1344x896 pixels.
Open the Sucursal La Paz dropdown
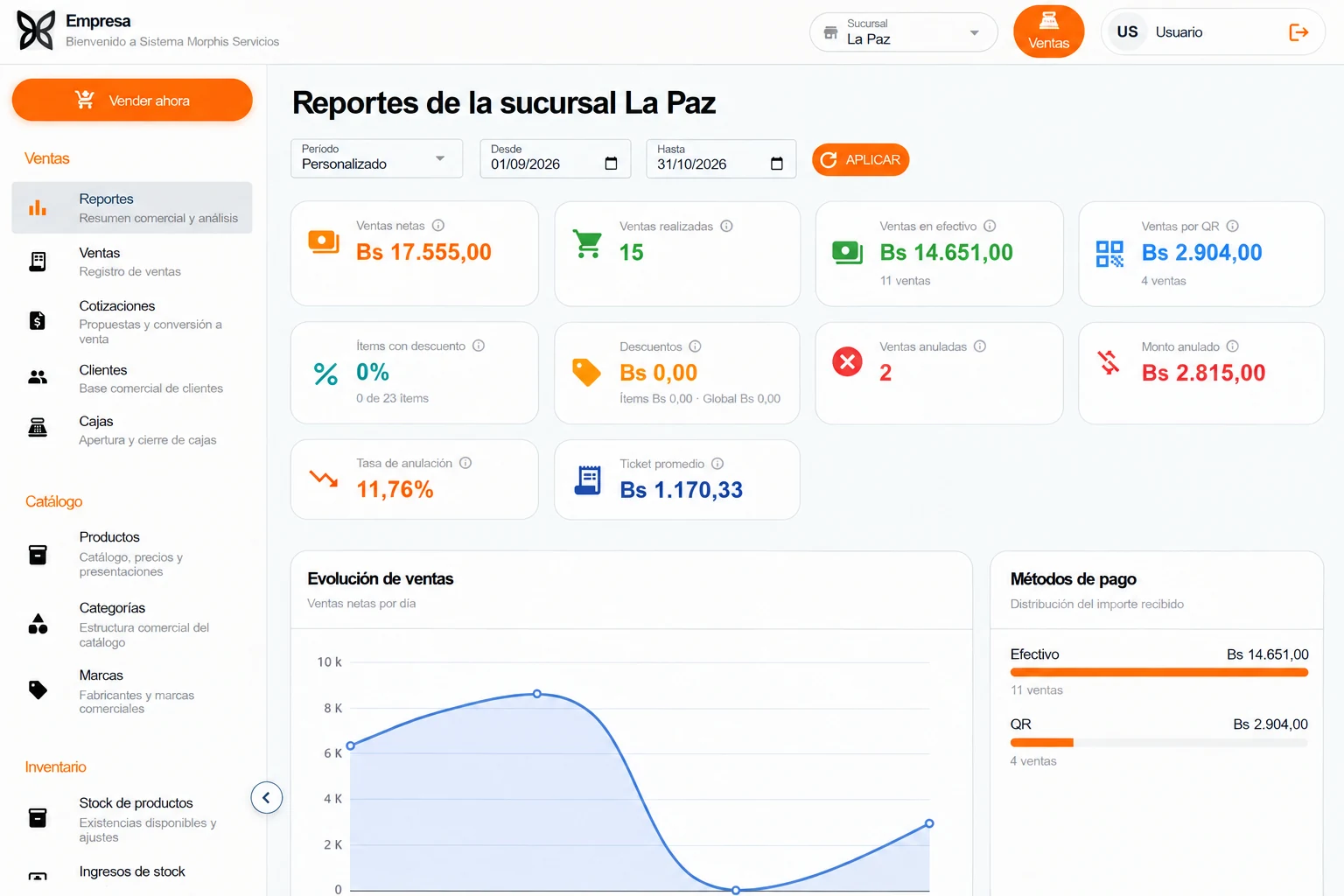(x=903, y=32)
